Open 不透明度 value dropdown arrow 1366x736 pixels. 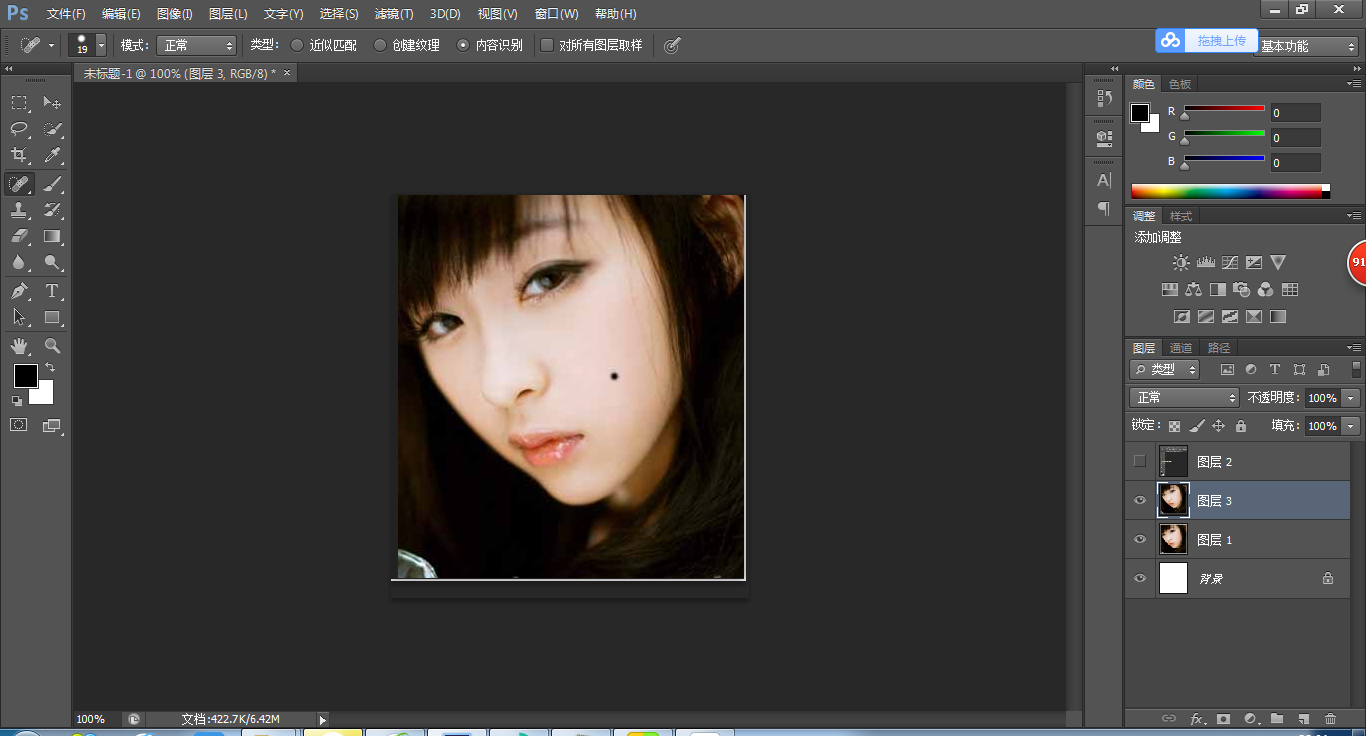coord(1351,398)
